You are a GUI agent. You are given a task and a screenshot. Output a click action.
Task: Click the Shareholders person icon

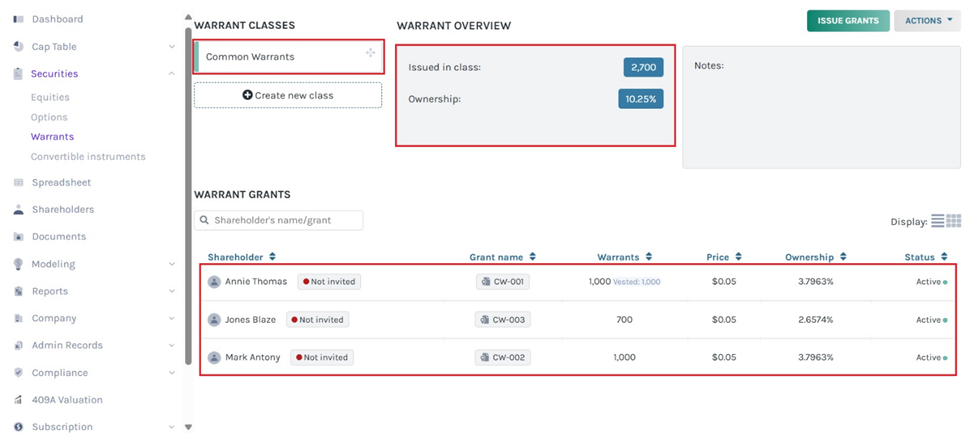pos(18,210)
